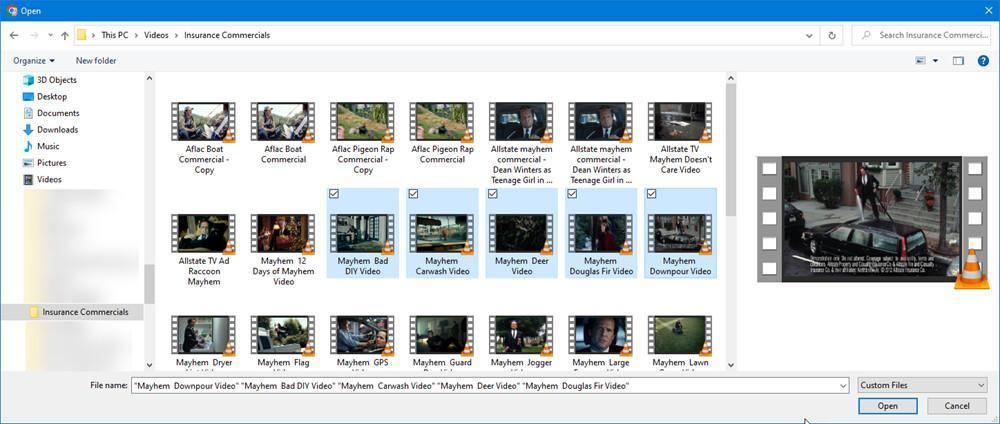
Task: Click Mayhem Bad DIY Video thumbnail
Action: tap(363, 234)
